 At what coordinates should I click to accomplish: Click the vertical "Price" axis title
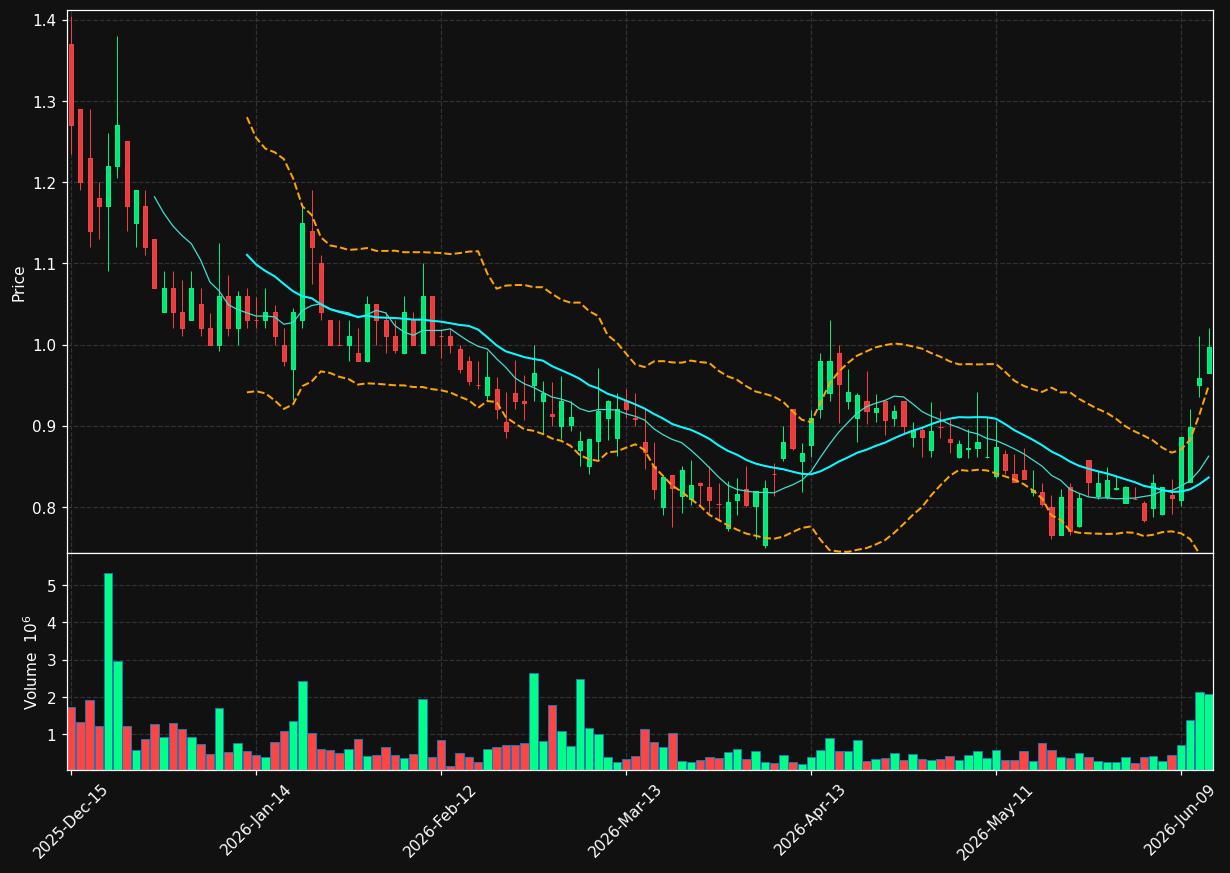(19, 283)
